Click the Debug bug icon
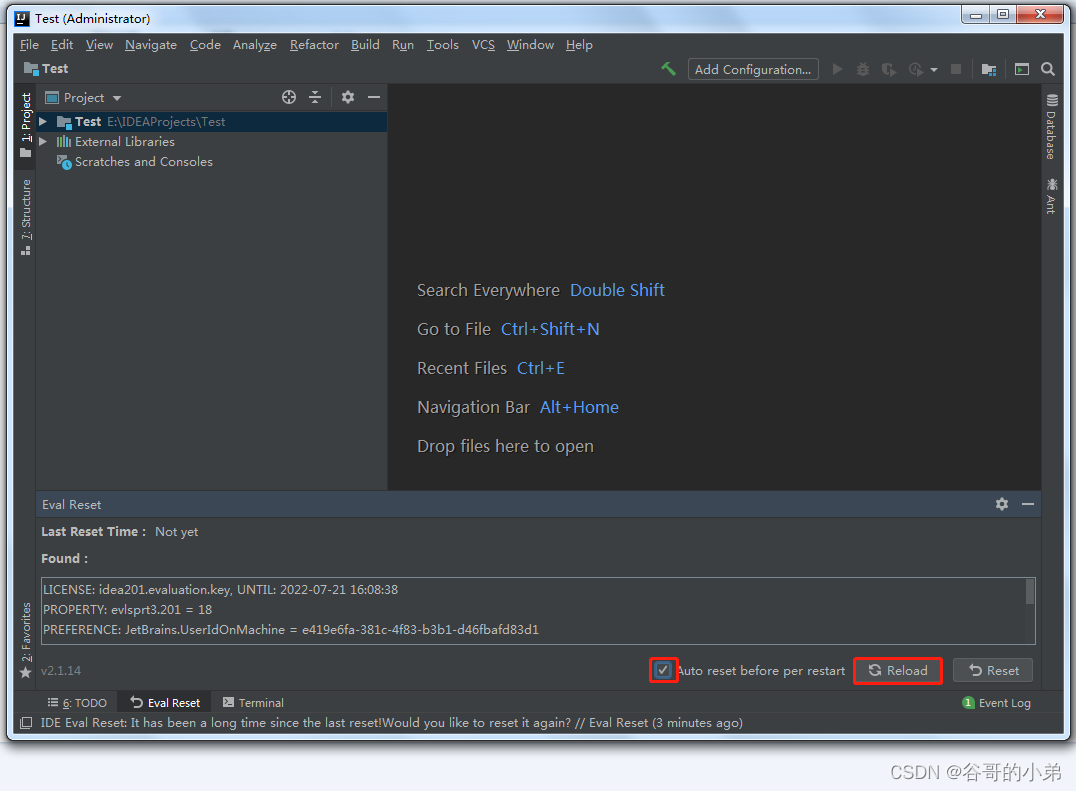 pos(863,69)
